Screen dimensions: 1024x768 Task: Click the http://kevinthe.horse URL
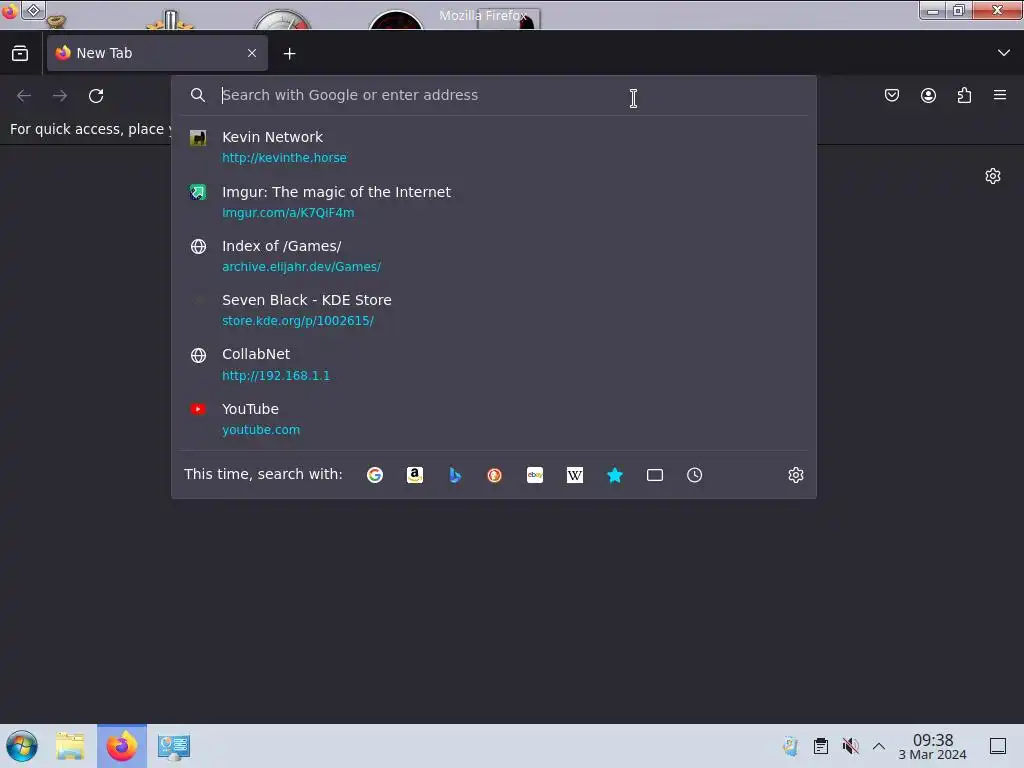pos(284,157)
